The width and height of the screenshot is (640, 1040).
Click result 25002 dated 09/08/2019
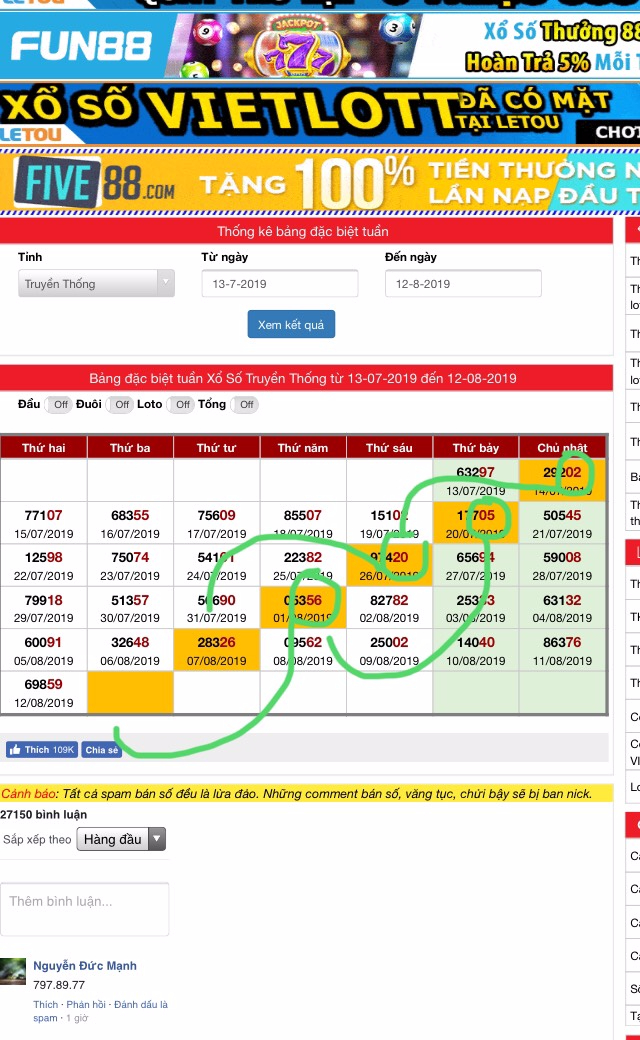389,643
